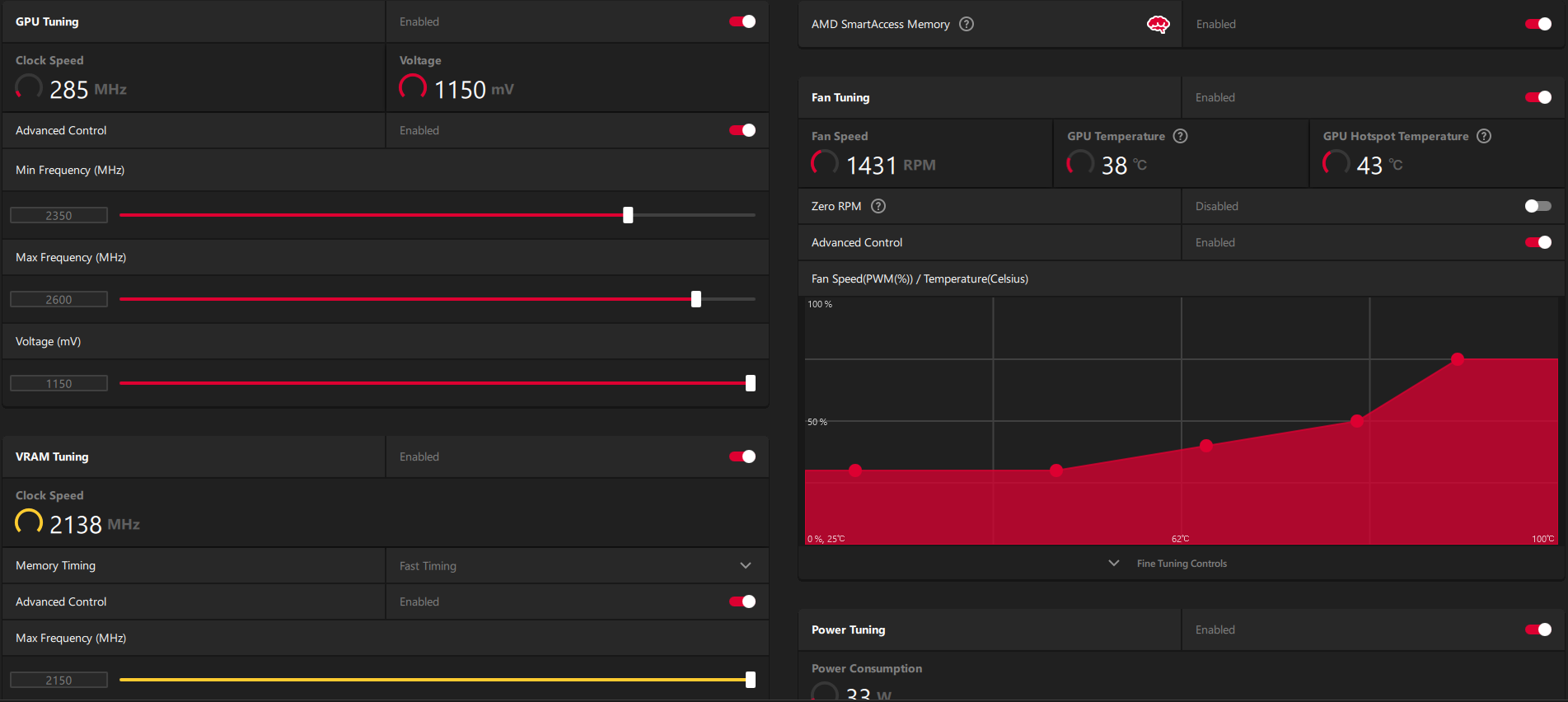The width and height of the screenshot is (1568, 702).
Task: Click the Voltage (mV) slider handle
Action: point(751,383)
